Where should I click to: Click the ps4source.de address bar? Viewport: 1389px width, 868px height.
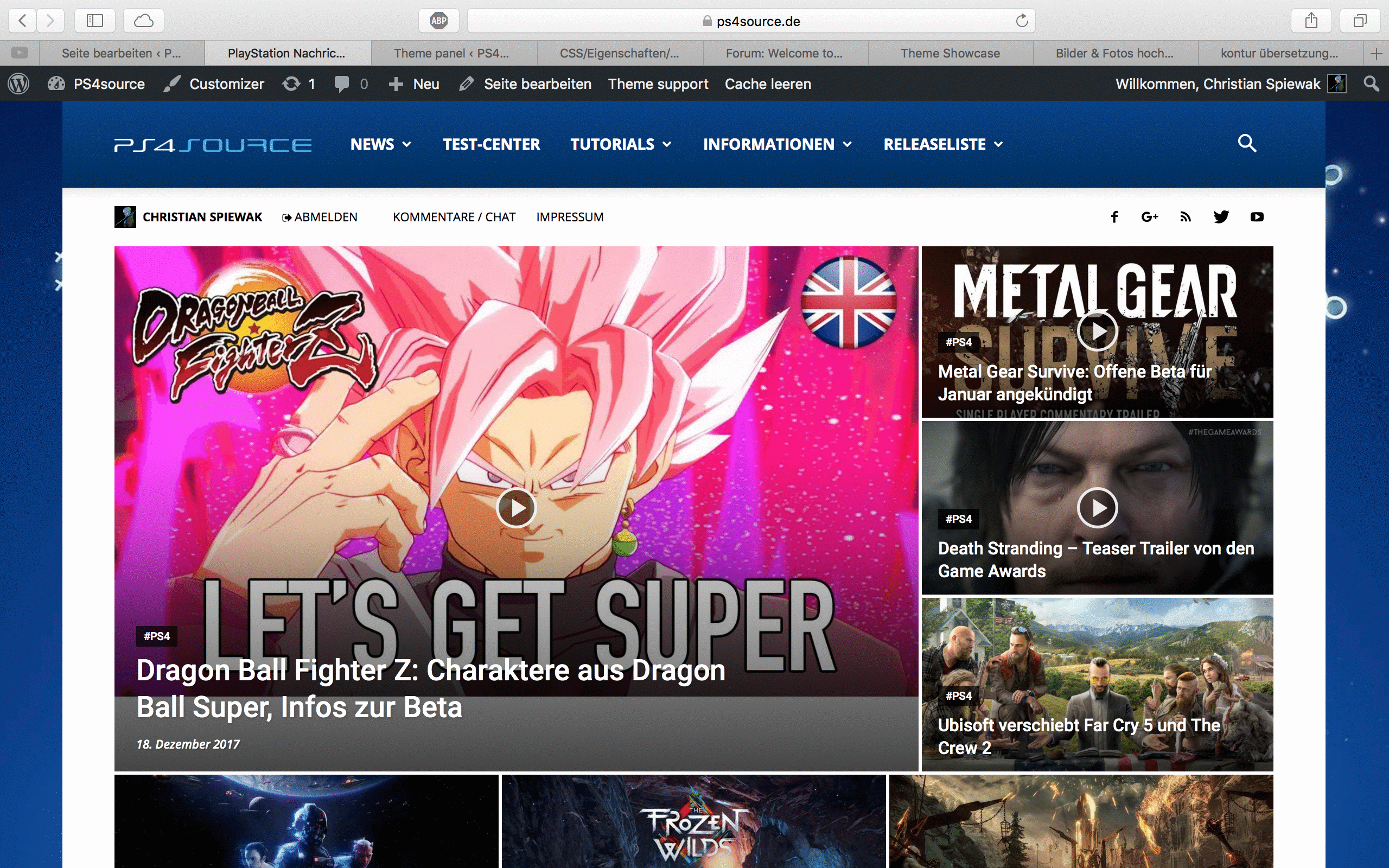[x=751, y=21]
